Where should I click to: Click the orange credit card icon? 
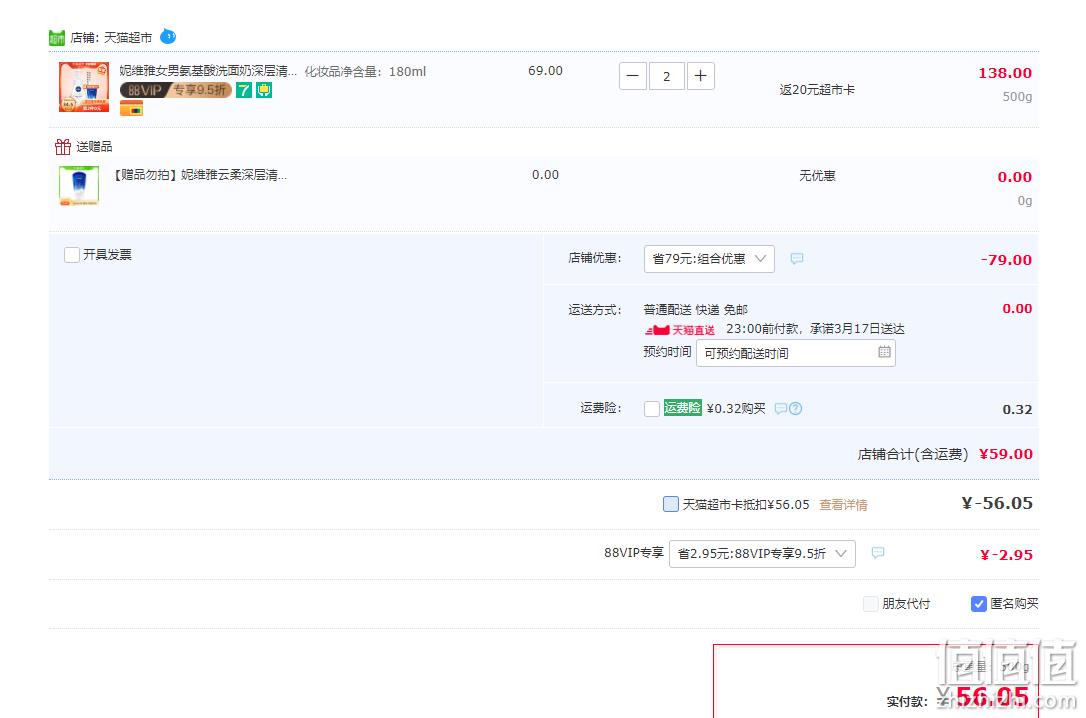click(132, 109)
